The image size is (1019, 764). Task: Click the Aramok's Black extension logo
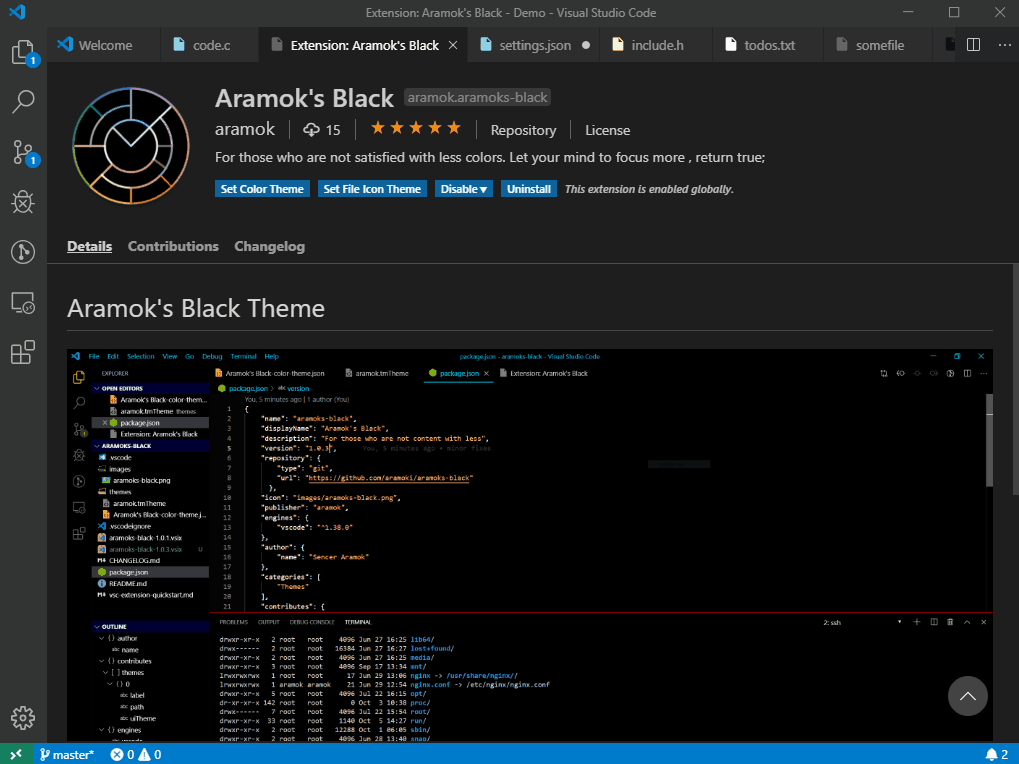click(131, 146)
